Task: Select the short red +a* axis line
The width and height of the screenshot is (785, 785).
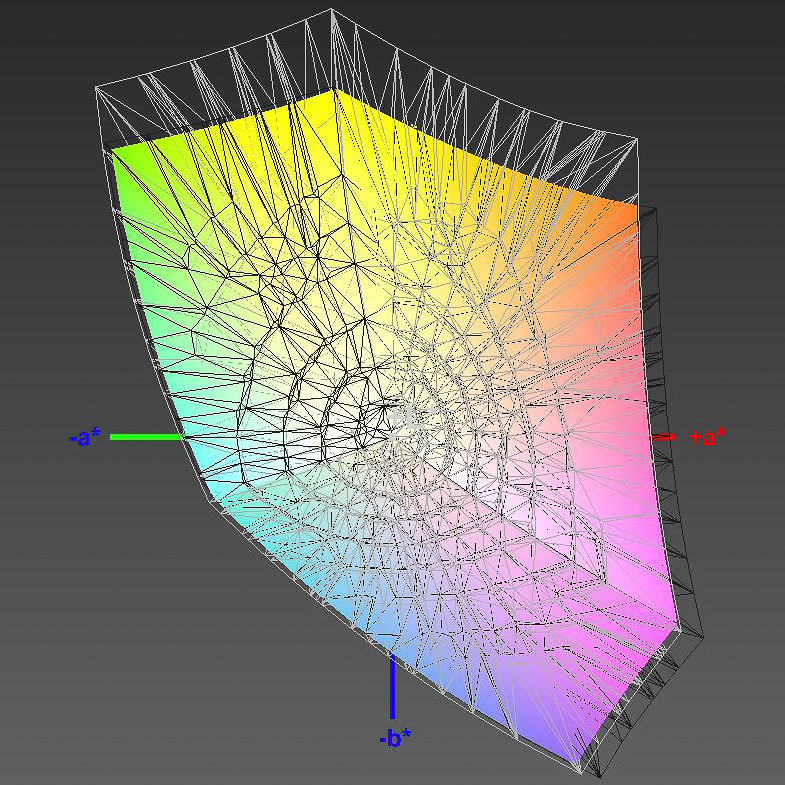Action: pyautogui.click(x=664, y=437)
